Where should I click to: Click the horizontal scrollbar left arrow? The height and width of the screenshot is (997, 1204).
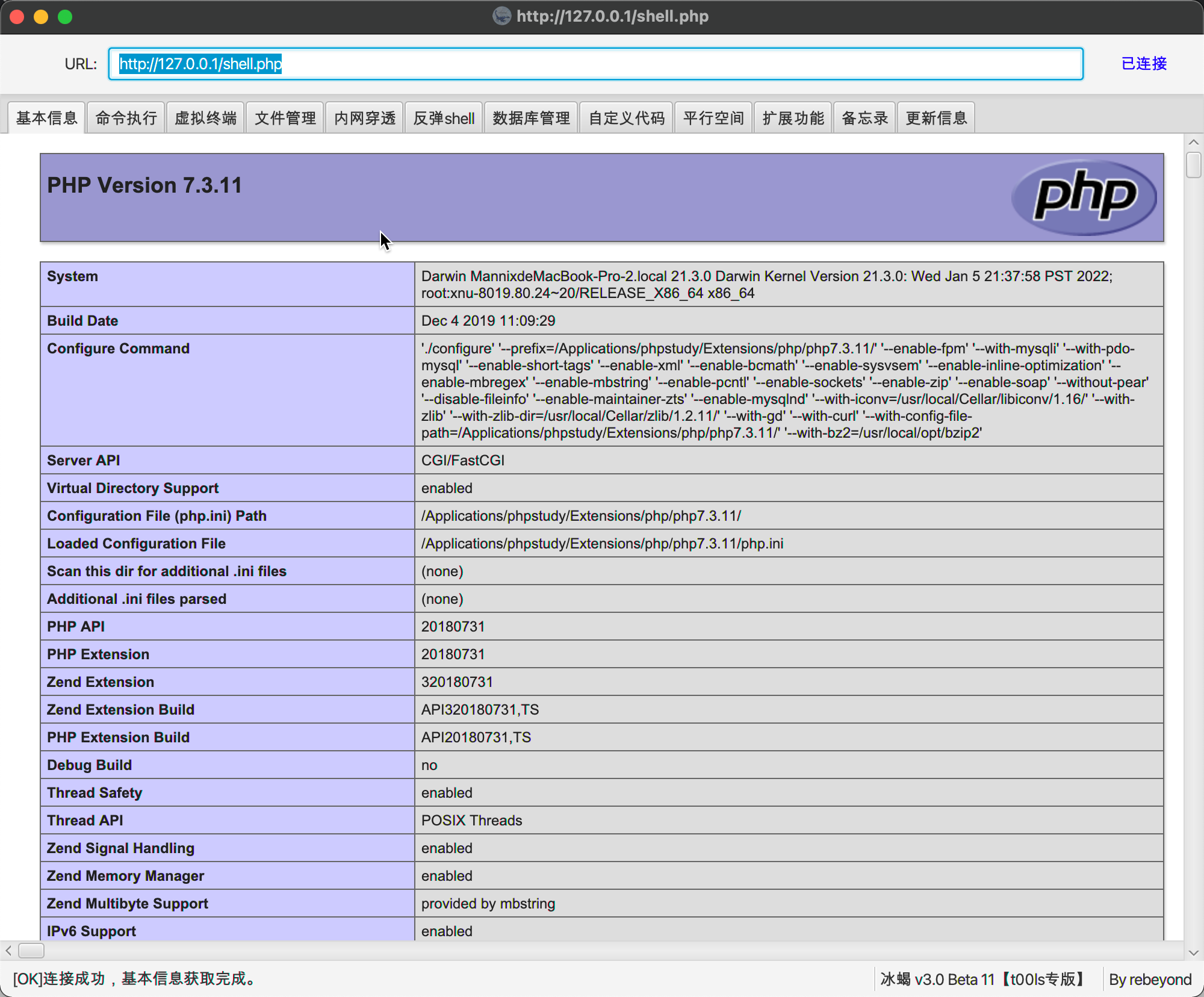pyautogui.click(x=8, y=951)
